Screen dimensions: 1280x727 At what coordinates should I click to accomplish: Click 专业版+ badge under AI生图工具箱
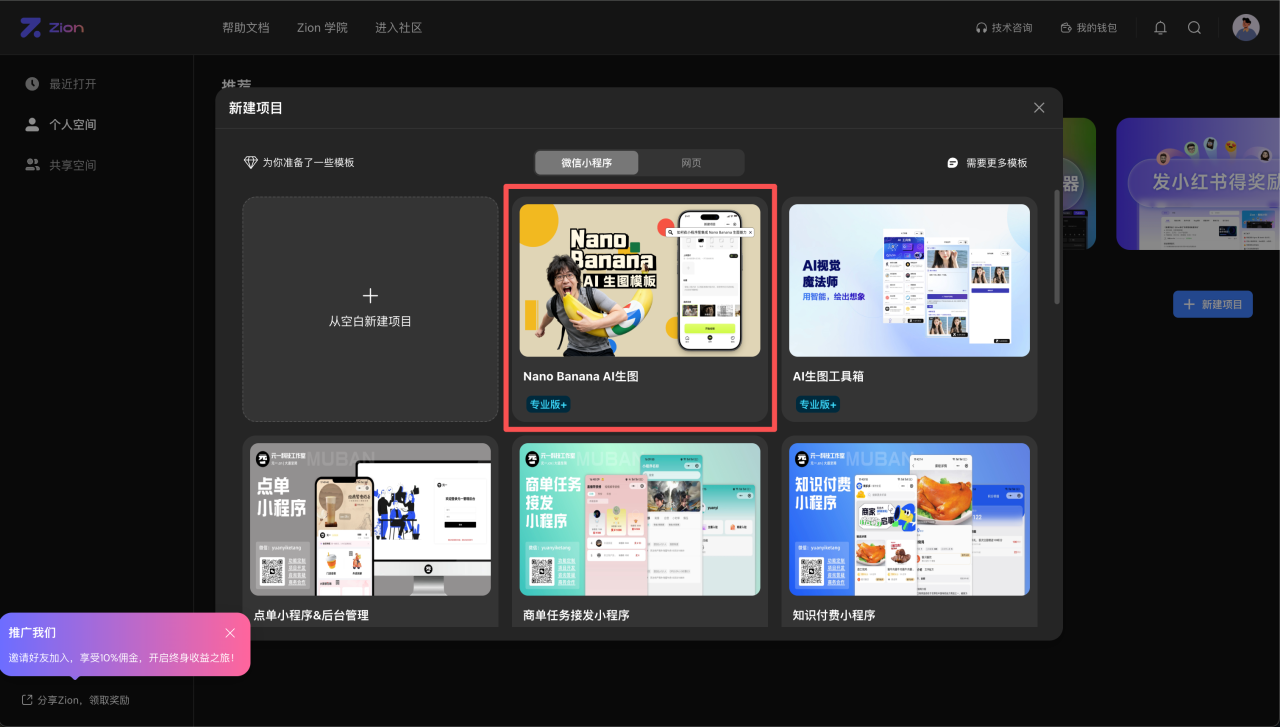pyautogui.click(x=817, y=404)
